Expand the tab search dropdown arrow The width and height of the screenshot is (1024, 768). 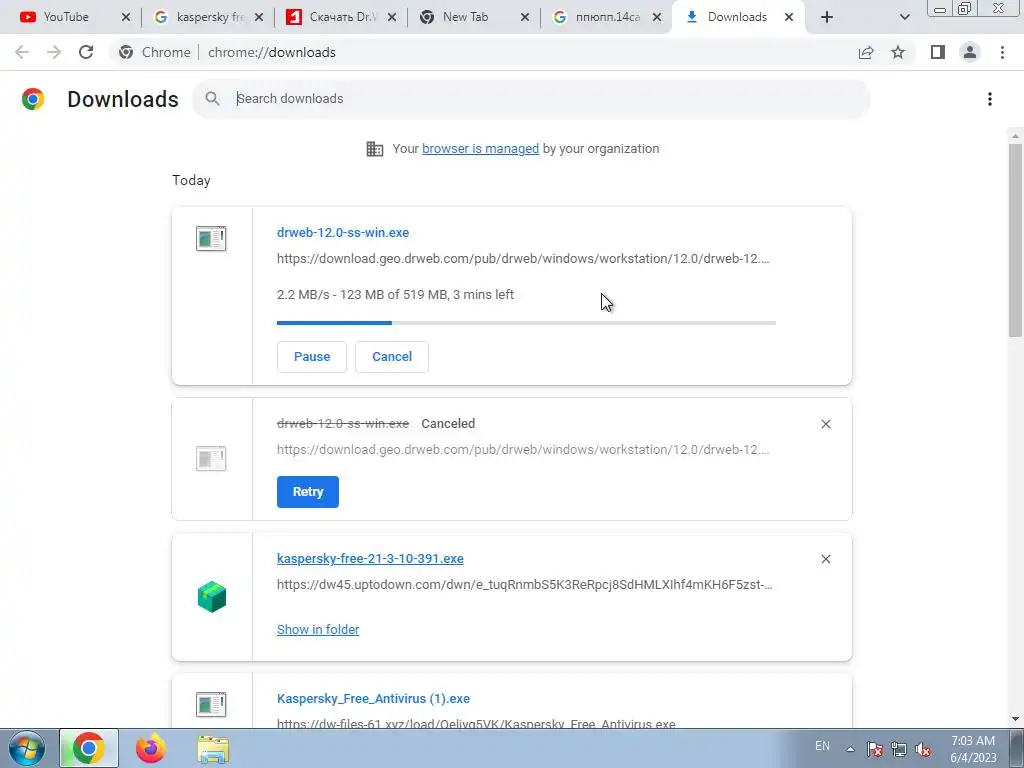[904, 17]
